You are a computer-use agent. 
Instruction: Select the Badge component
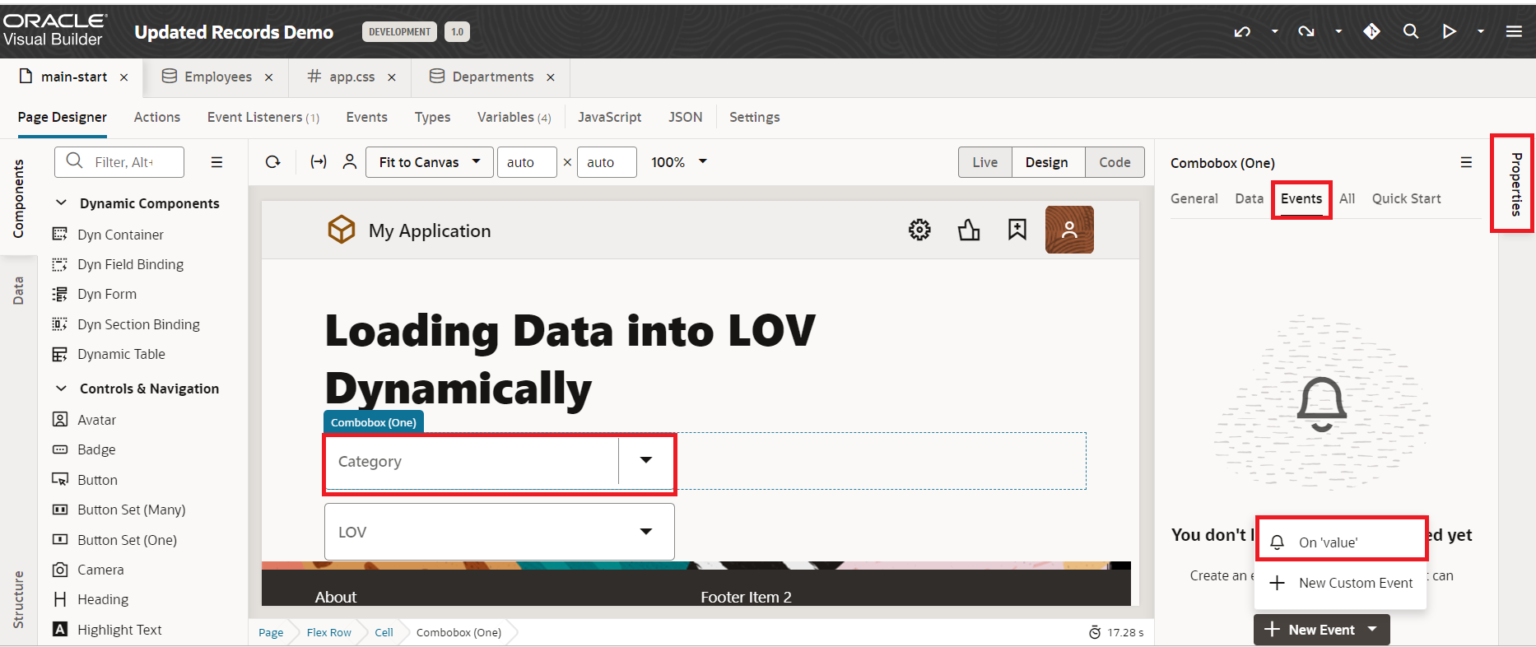coord(96,450)
